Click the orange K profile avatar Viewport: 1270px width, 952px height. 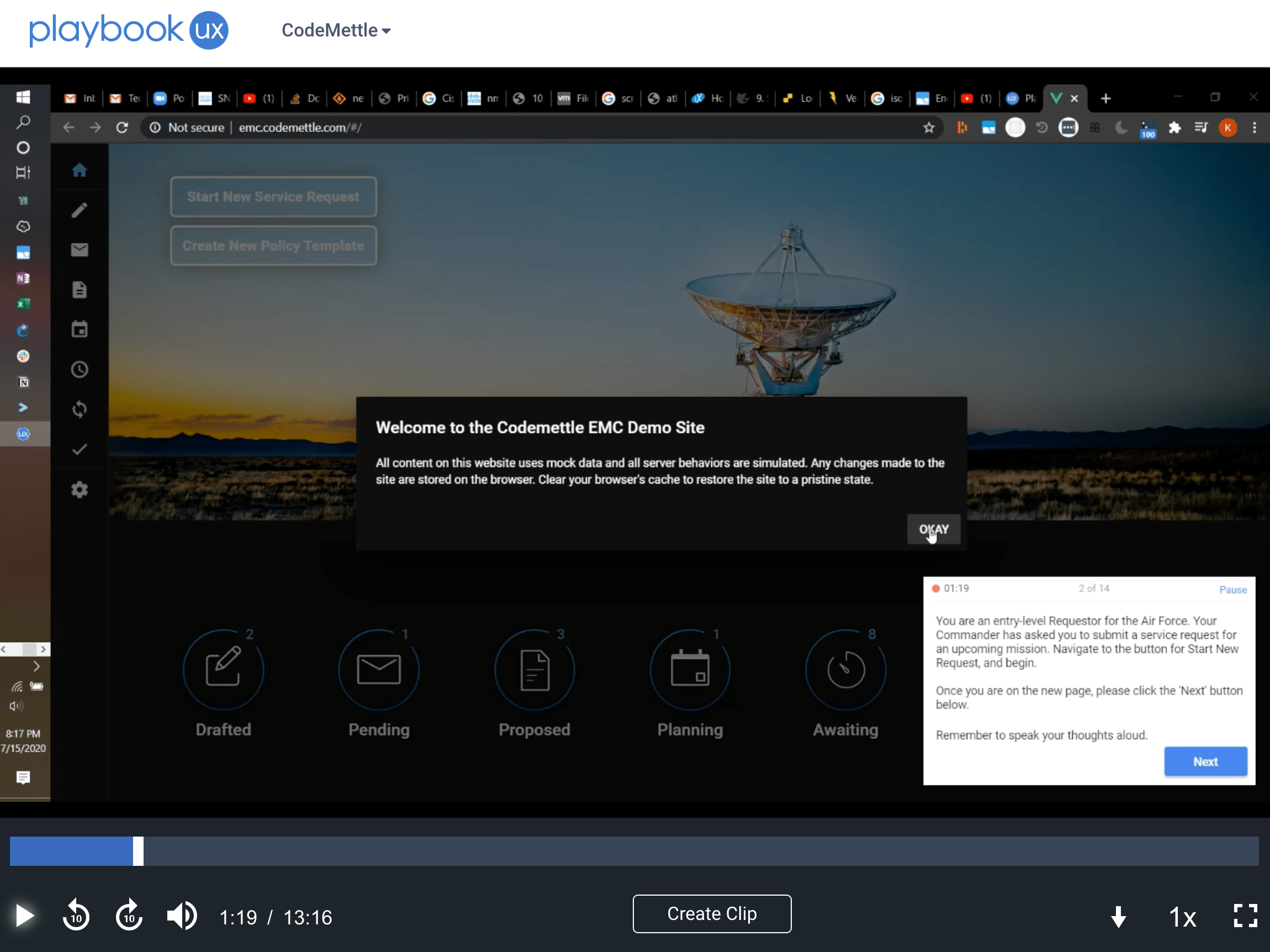click(1227, 128)
